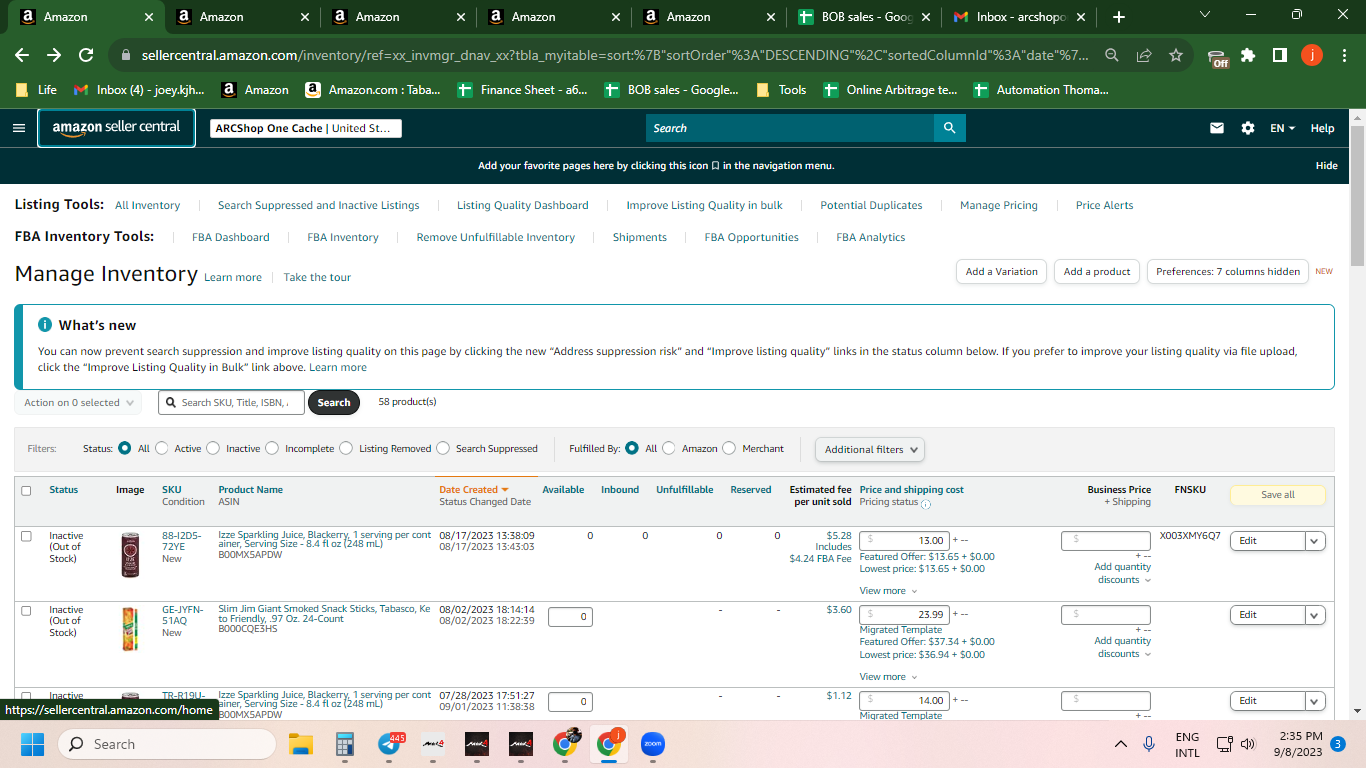Click Take the tour link
The height and width of the screenshot is (768, 1366).
(317, 278)
